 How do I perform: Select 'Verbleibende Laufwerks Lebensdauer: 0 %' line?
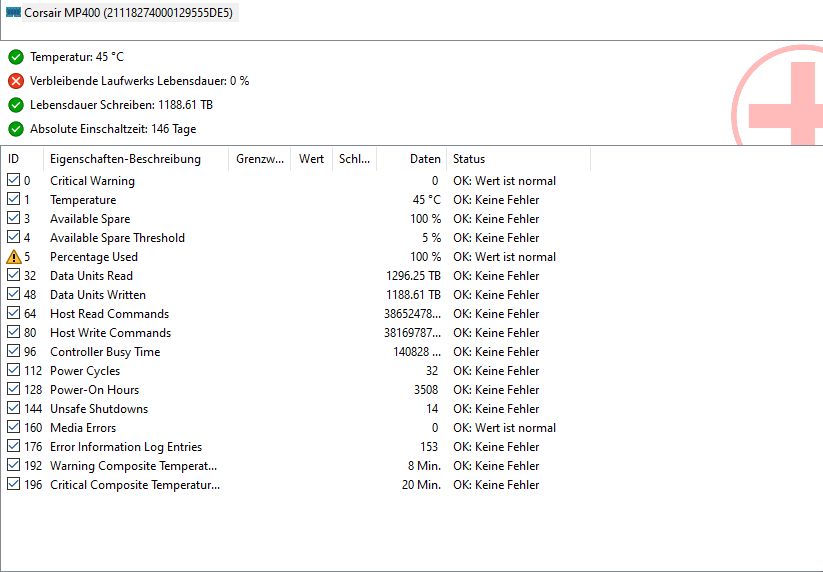click(140, 81)
